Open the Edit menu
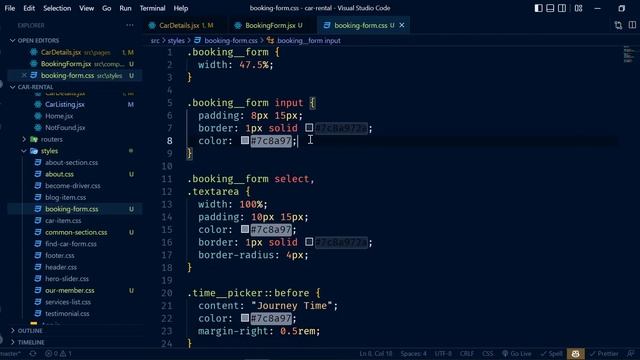Image resolution: width=640 pixels, height=360 pixels. (x=29, y=8)
